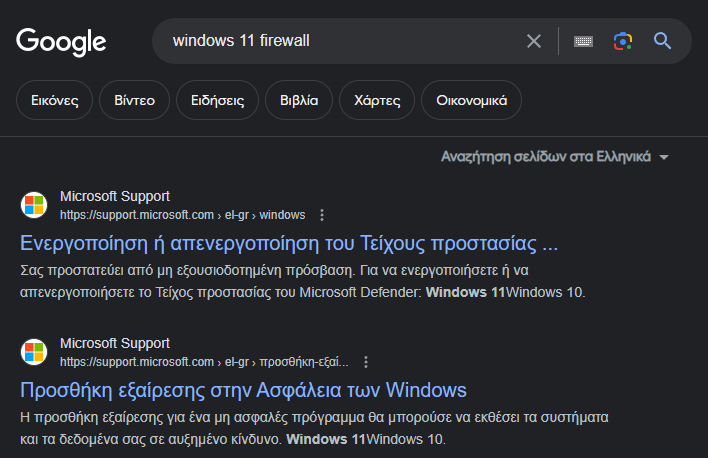
Task: Click 'Microsoft Support' site name of the second result
Action: click(x=115, y=343)
